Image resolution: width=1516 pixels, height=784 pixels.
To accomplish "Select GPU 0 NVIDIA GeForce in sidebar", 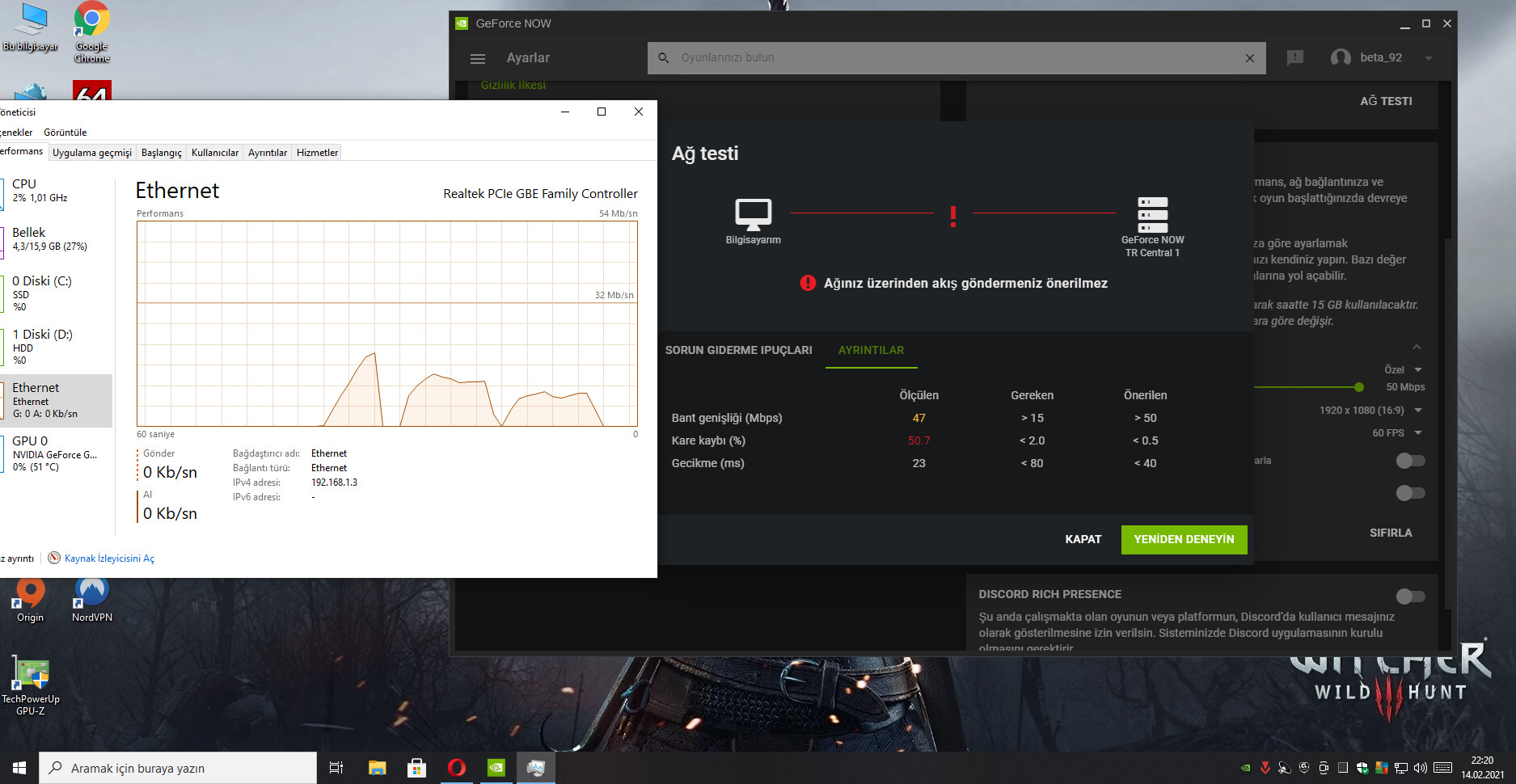I will [56, 453].
